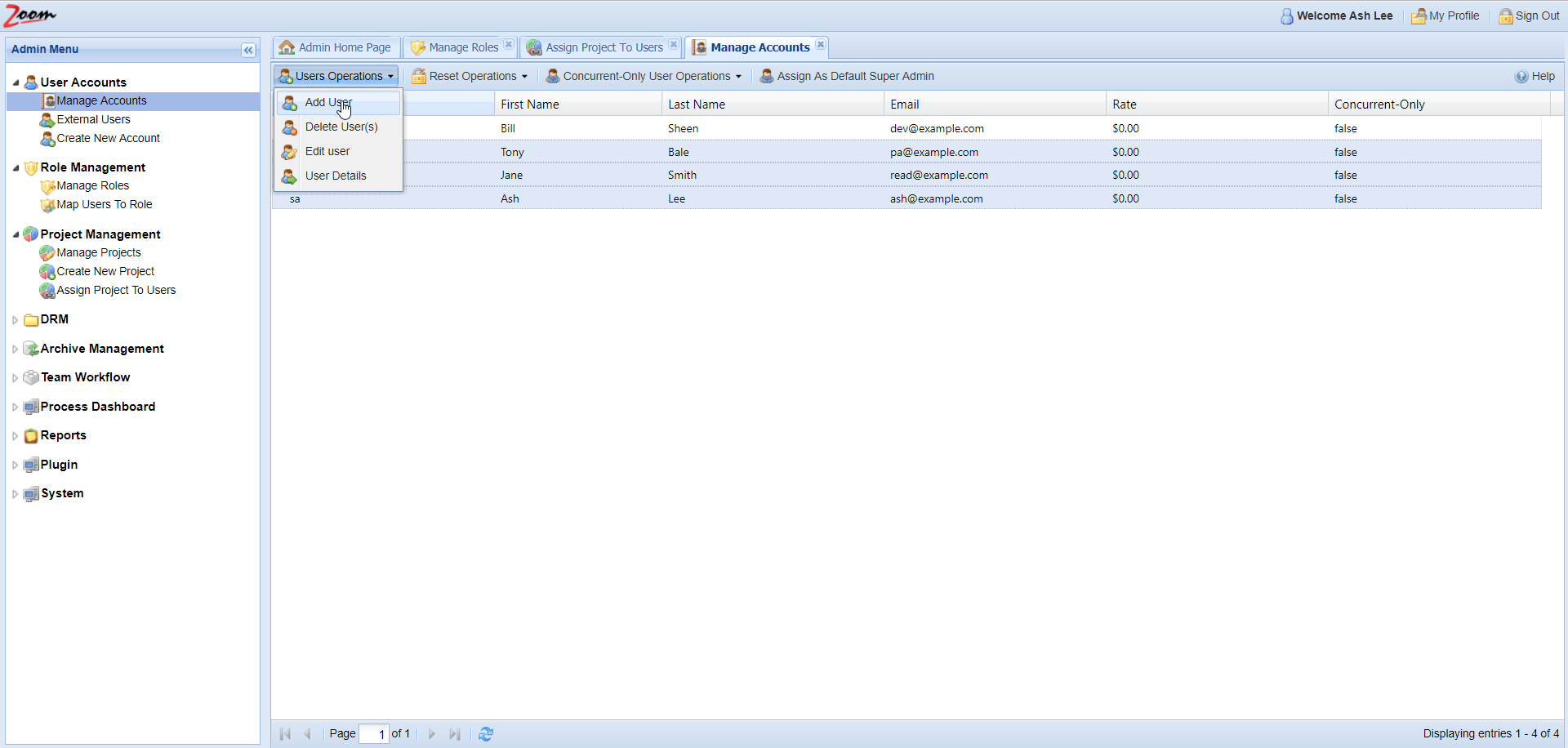This screenshot has width=1568, height=748.
Task: Click the page number input field
Action: click(x=374, y=734)
